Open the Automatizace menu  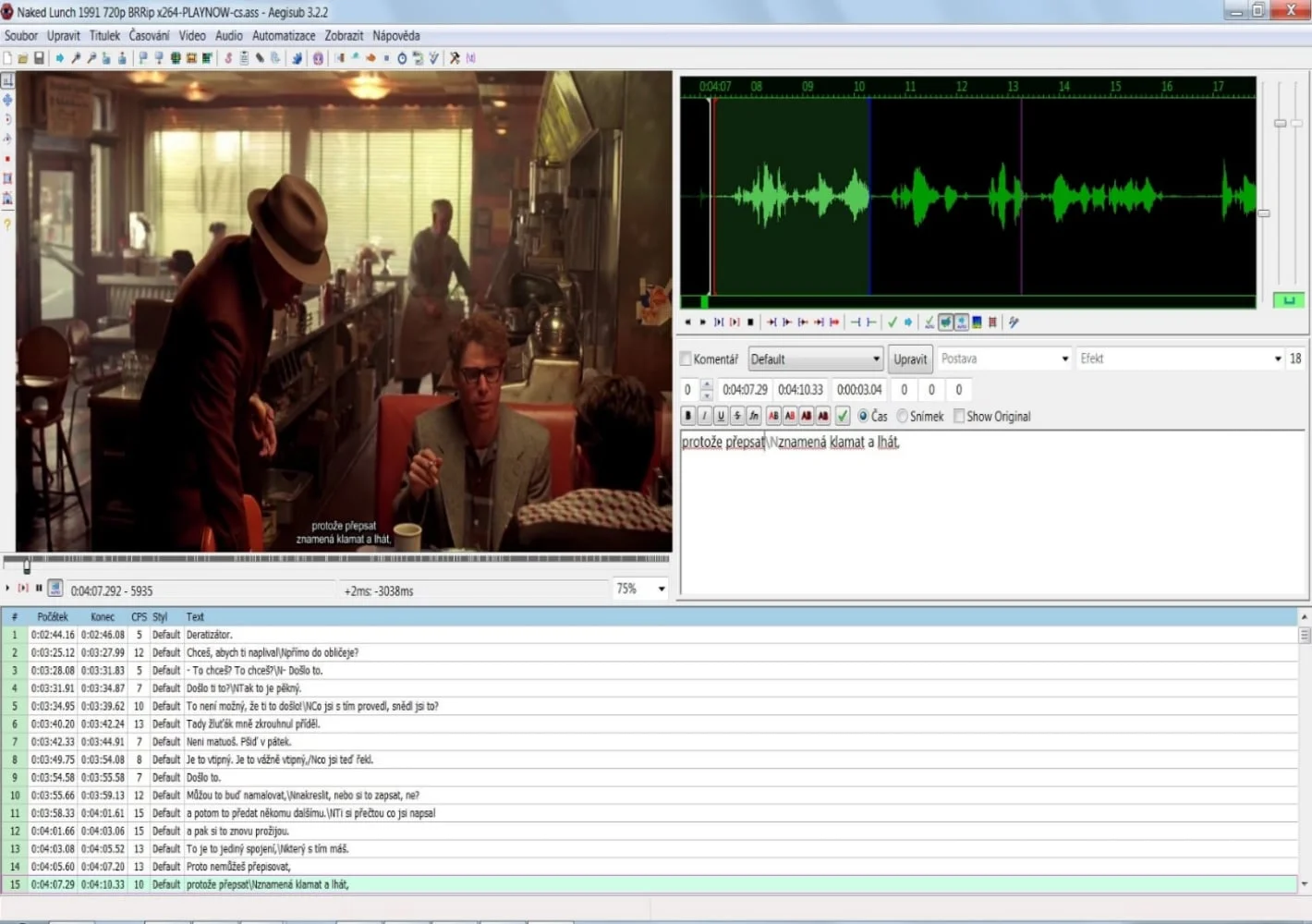[x=284, y=36]
